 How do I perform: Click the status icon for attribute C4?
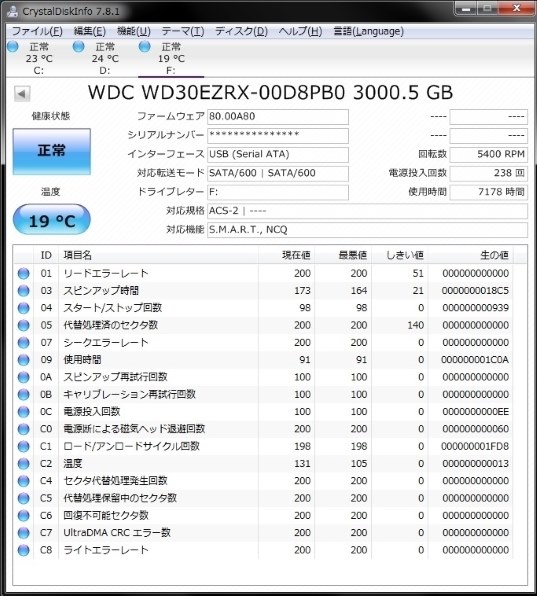pos(24,481)
